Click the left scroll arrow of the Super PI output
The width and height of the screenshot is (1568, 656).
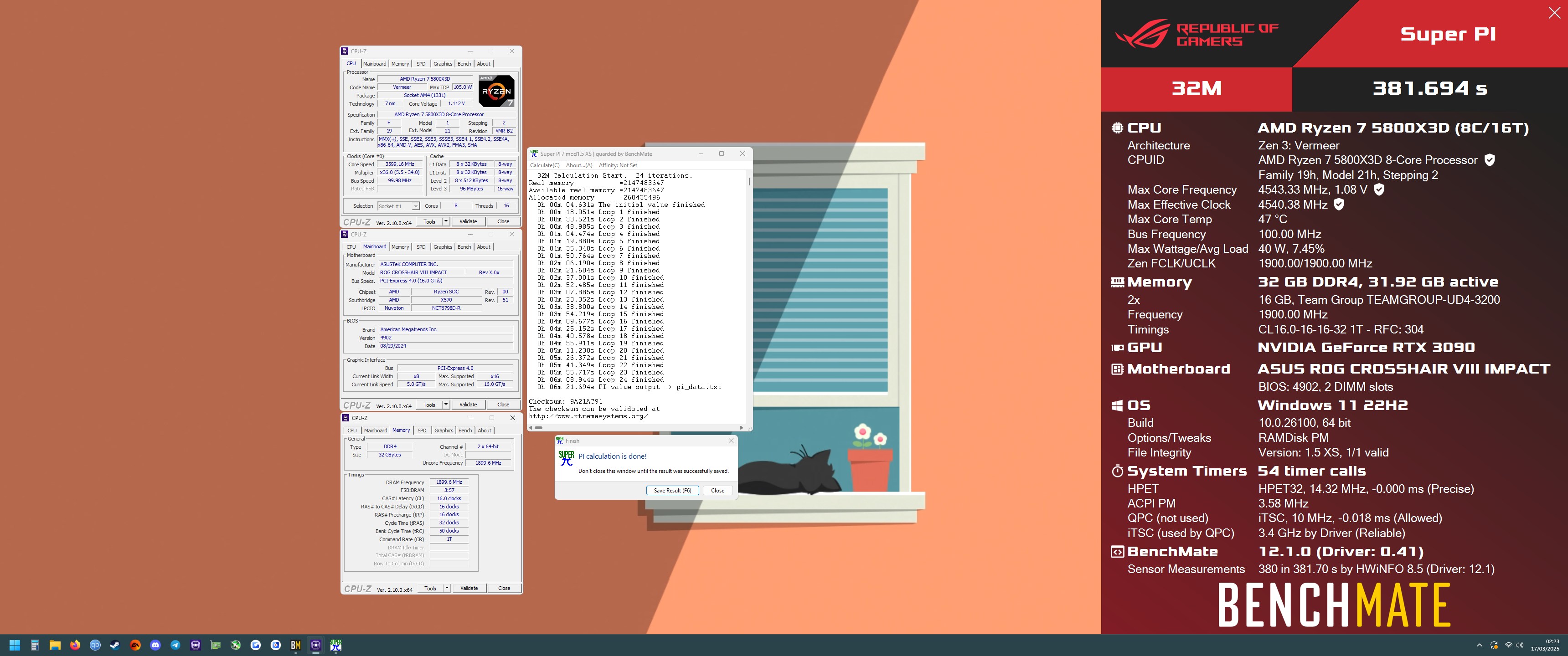(x=531, y=428)
